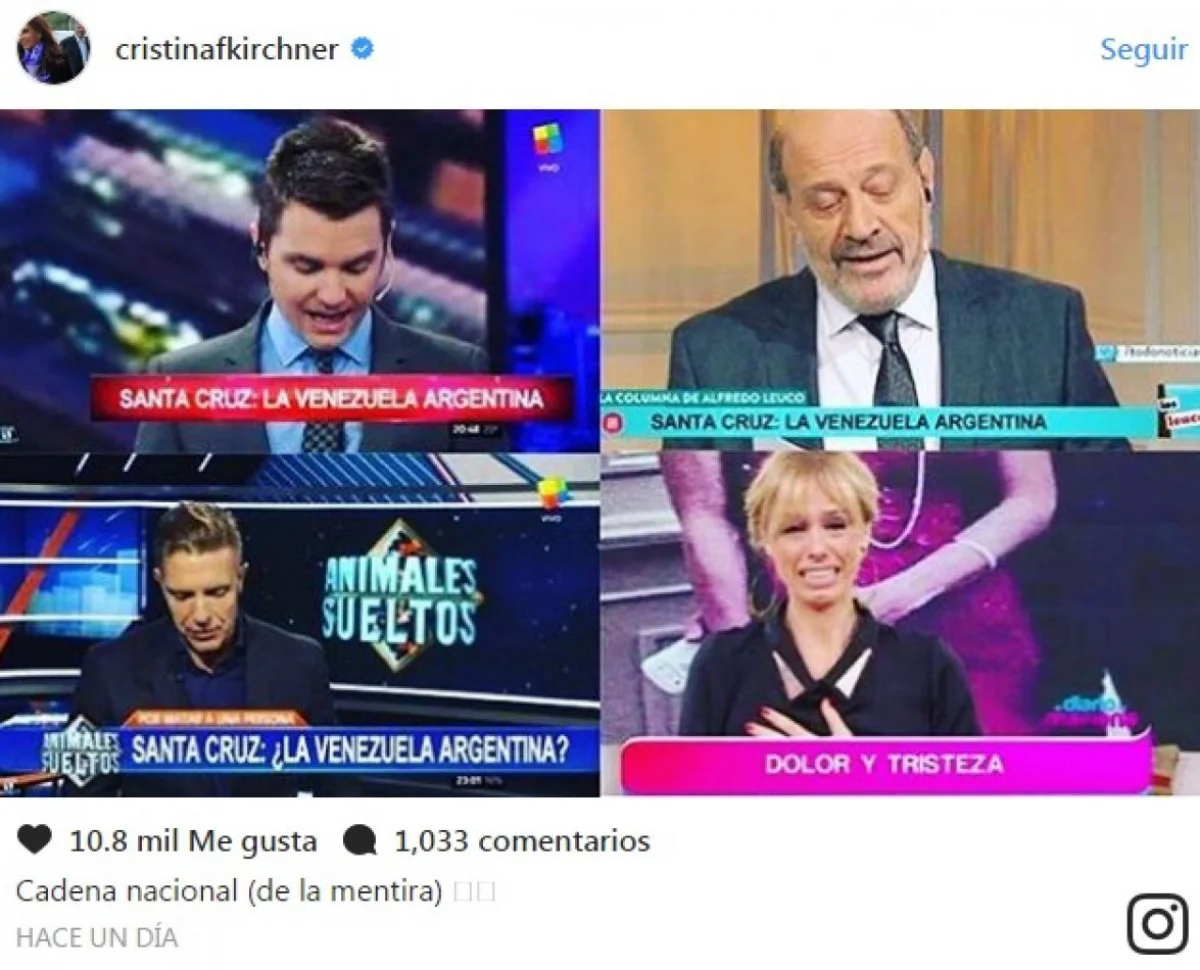Click the heart like icon
Viewport: 1200px width, 970px height.
point(34,841)
